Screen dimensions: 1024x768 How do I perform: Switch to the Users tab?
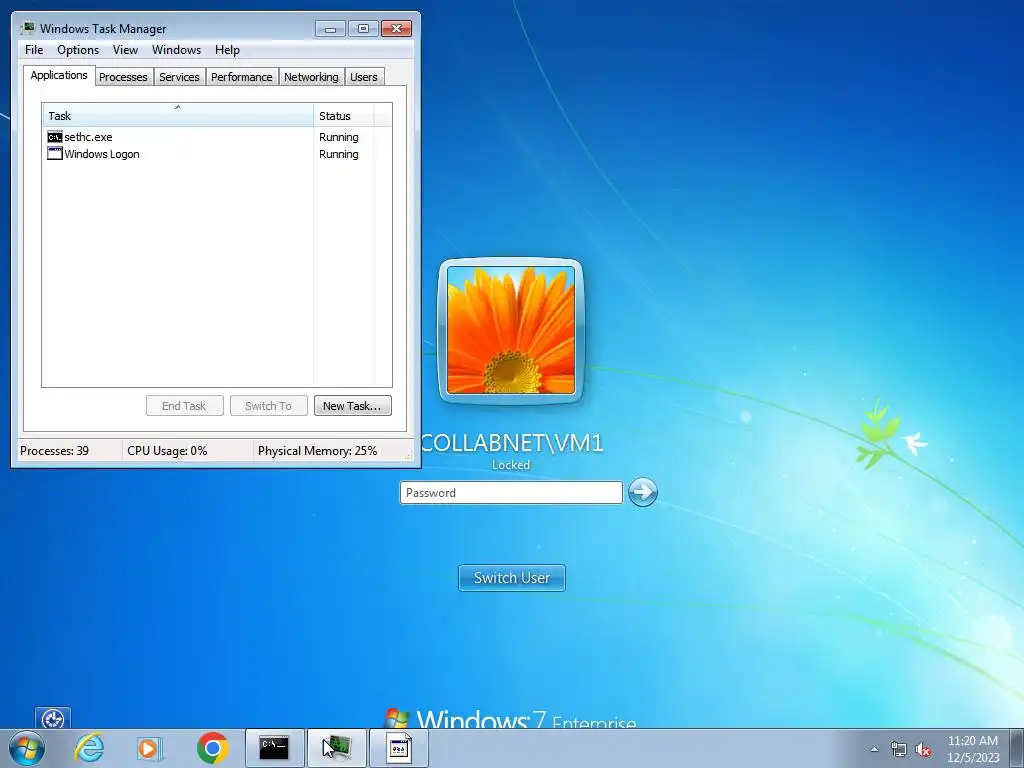[364, 77]
